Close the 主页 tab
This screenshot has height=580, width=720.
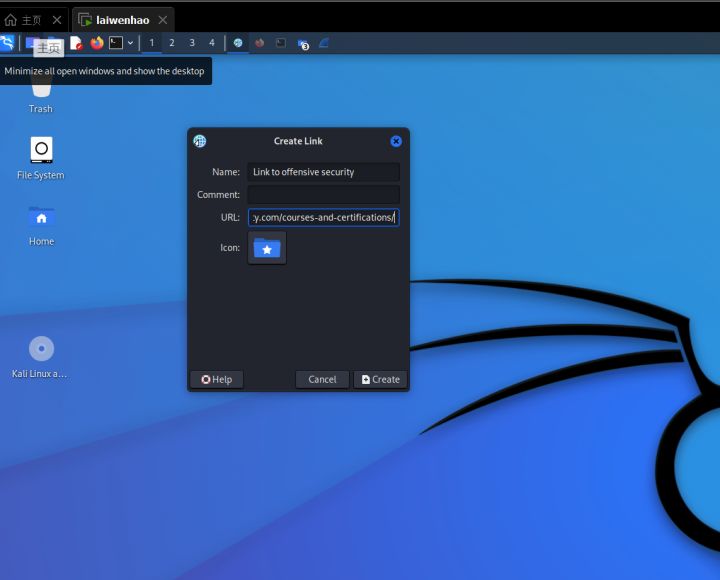click(57, 20)
